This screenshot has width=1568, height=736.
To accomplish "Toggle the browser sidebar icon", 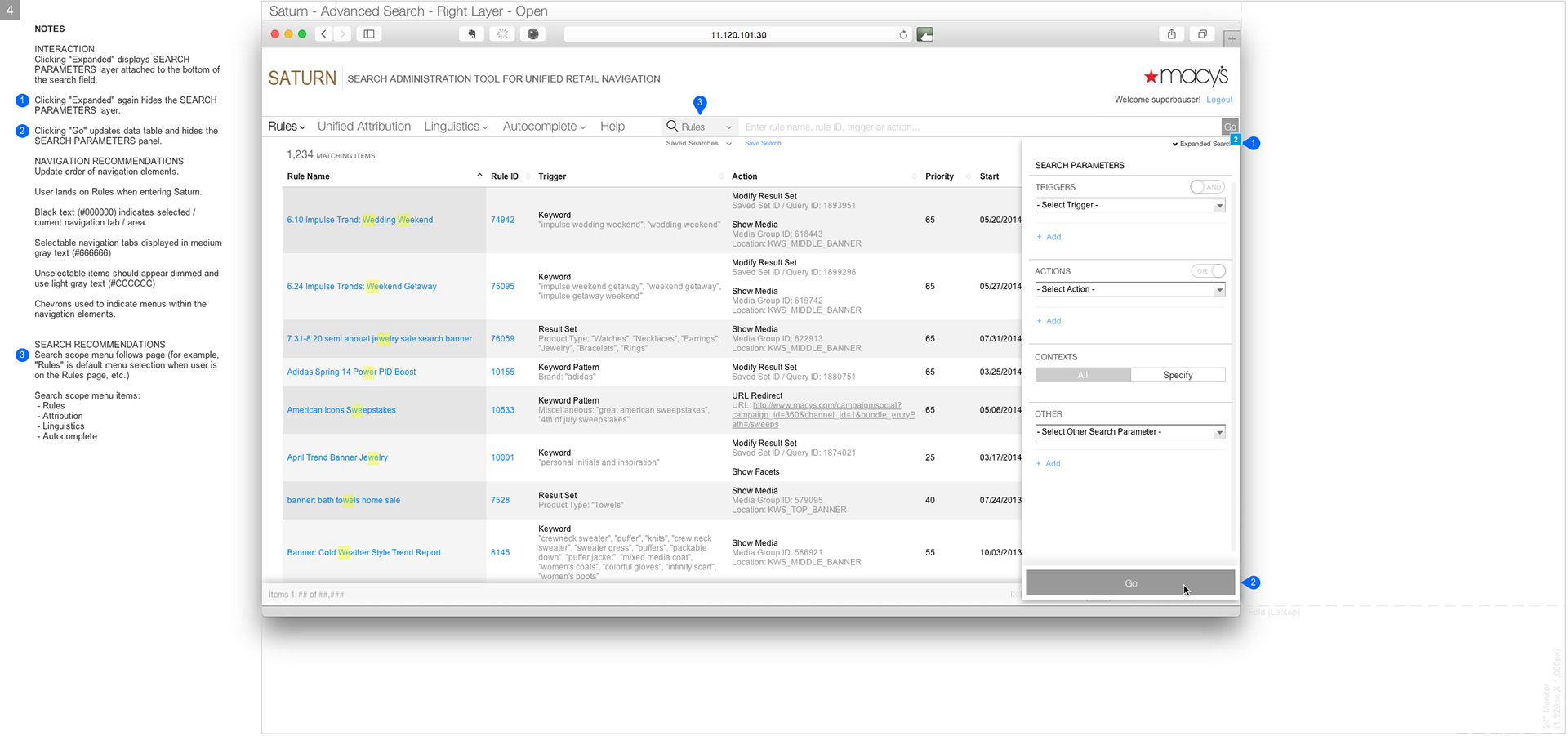I will (369, 34).
